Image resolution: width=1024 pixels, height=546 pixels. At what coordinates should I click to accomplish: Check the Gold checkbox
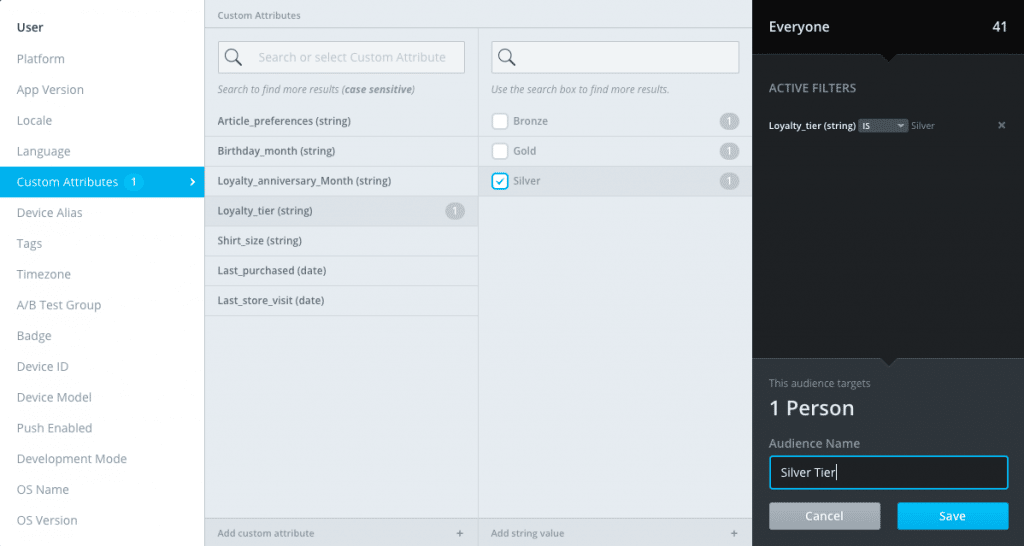point(500,151)
